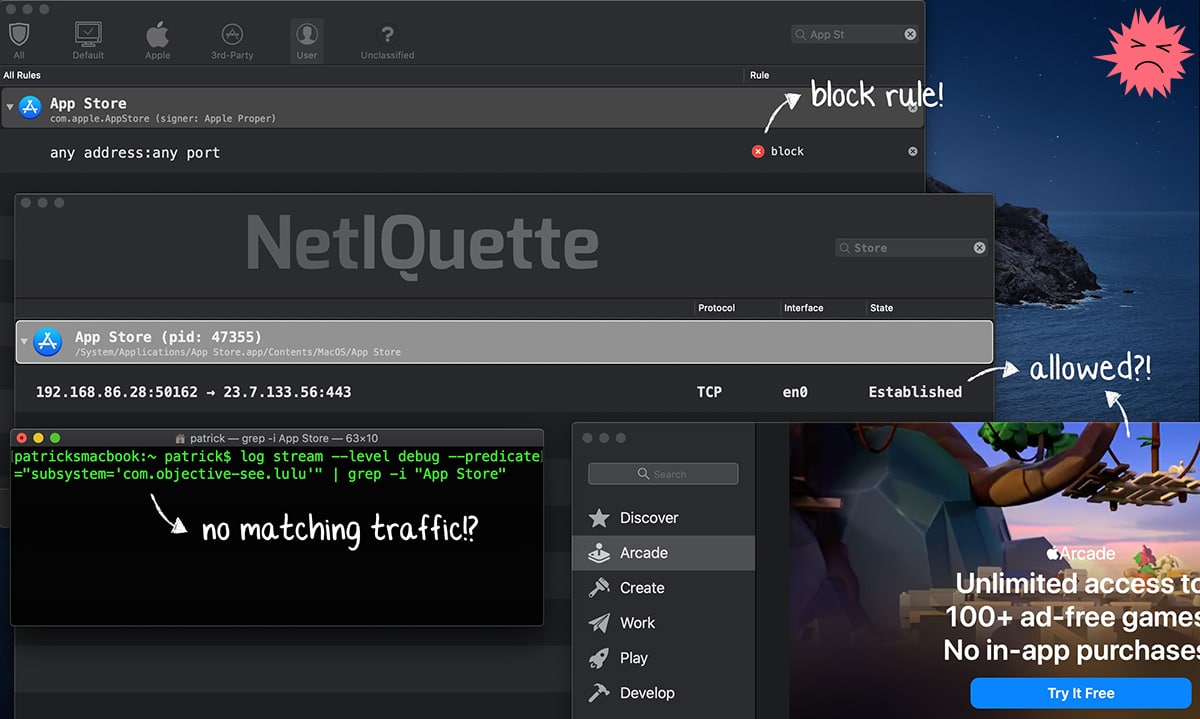The image size is (1200, 719).
Task: Click the App Store icon in Netiquette
Action: click(x=48, y=343)
